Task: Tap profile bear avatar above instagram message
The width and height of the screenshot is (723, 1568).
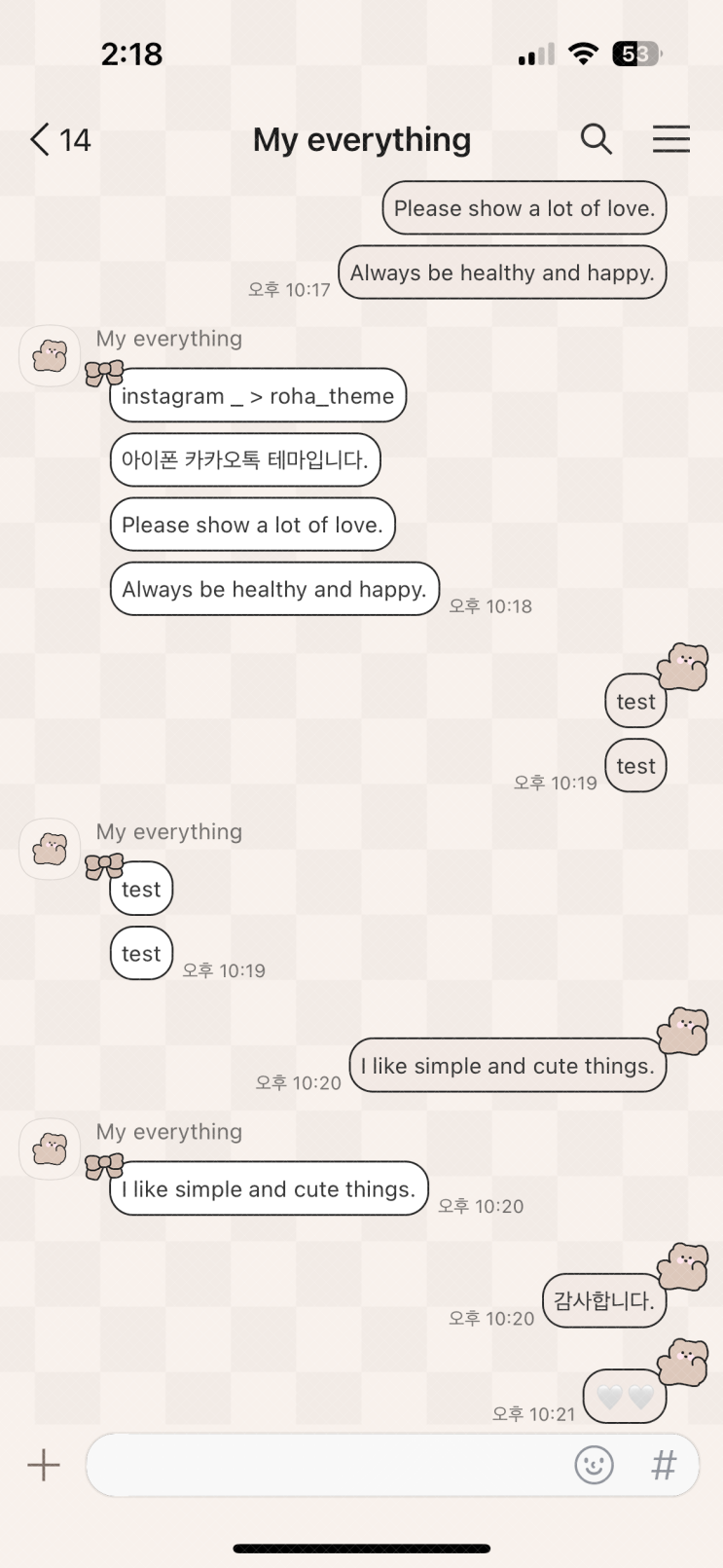Action: click(50, 356)
